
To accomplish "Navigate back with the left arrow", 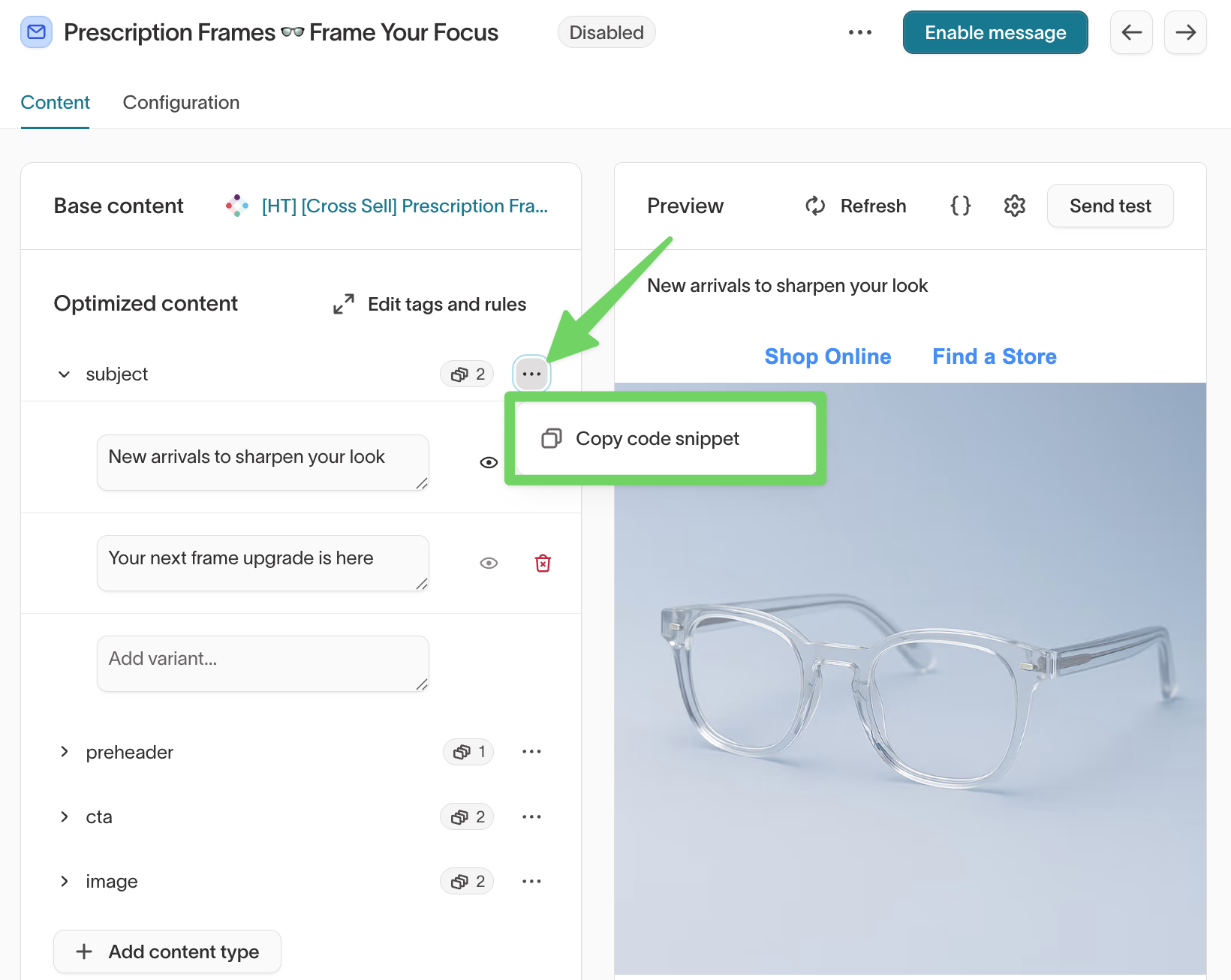I will coord(1131,32).
